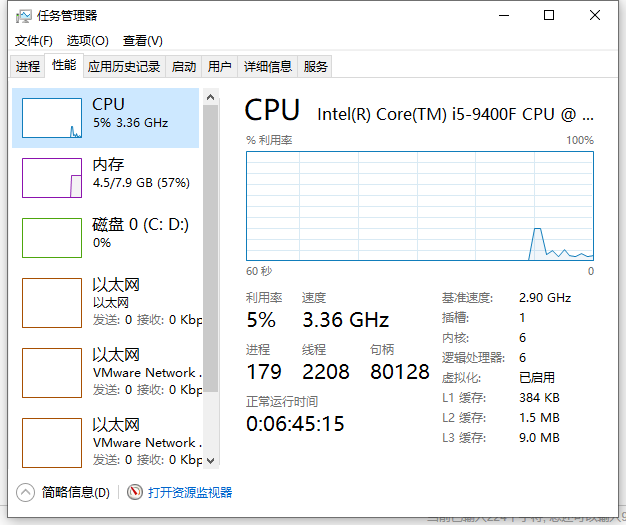Click the fewer details (简略信息) chevron icon
The image size is (626, 525).
(26, 492)
